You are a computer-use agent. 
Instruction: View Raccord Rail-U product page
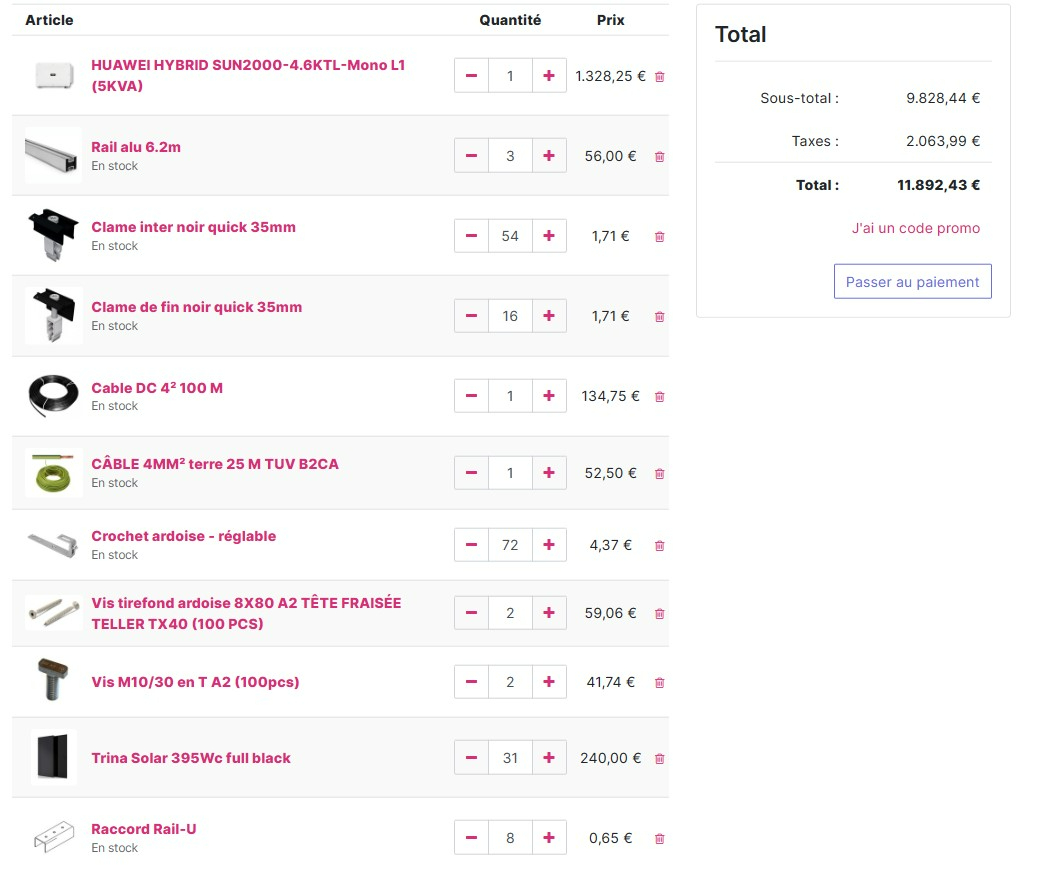point(144,829)
